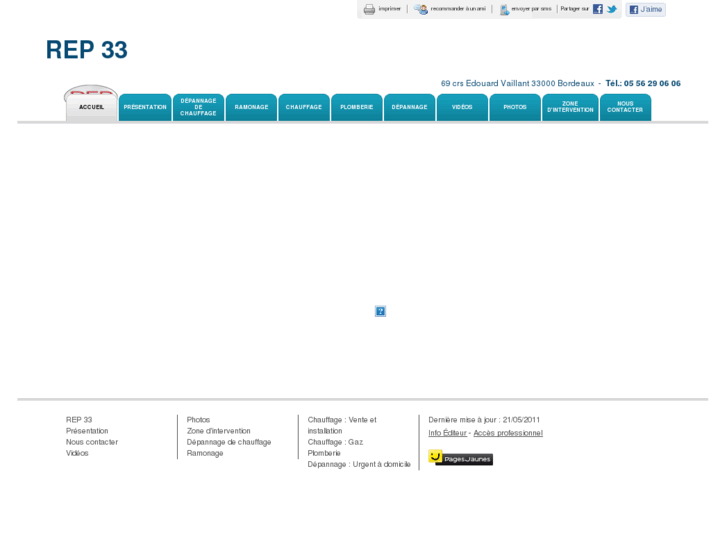This screenshot has height=545, width=727.
Task: Click the footer REP 33 link
Action: (x=79, y=420)
